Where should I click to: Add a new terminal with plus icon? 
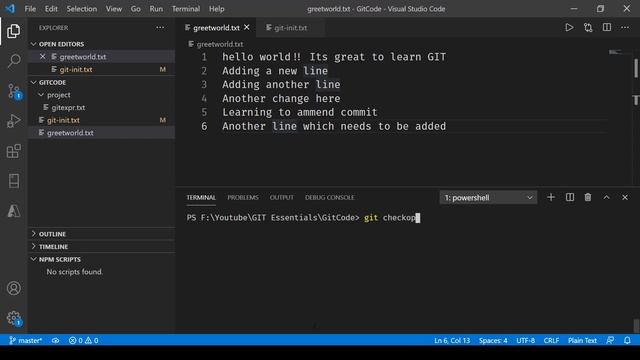click(x=551, y=198)
